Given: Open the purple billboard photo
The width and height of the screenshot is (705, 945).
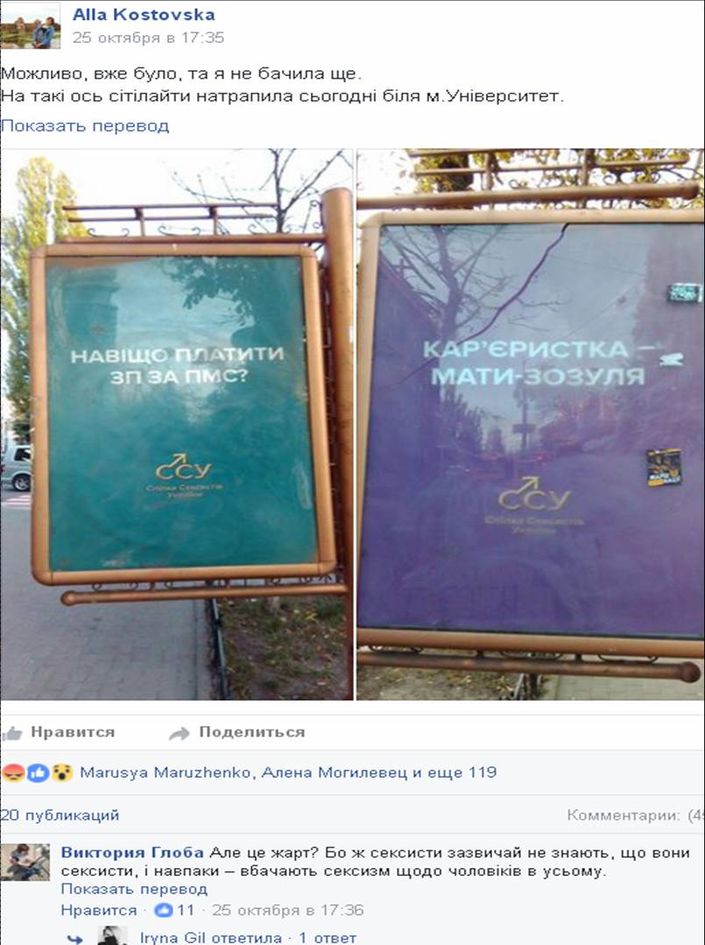Looking at the screenshot, I should tap(531, 424).
